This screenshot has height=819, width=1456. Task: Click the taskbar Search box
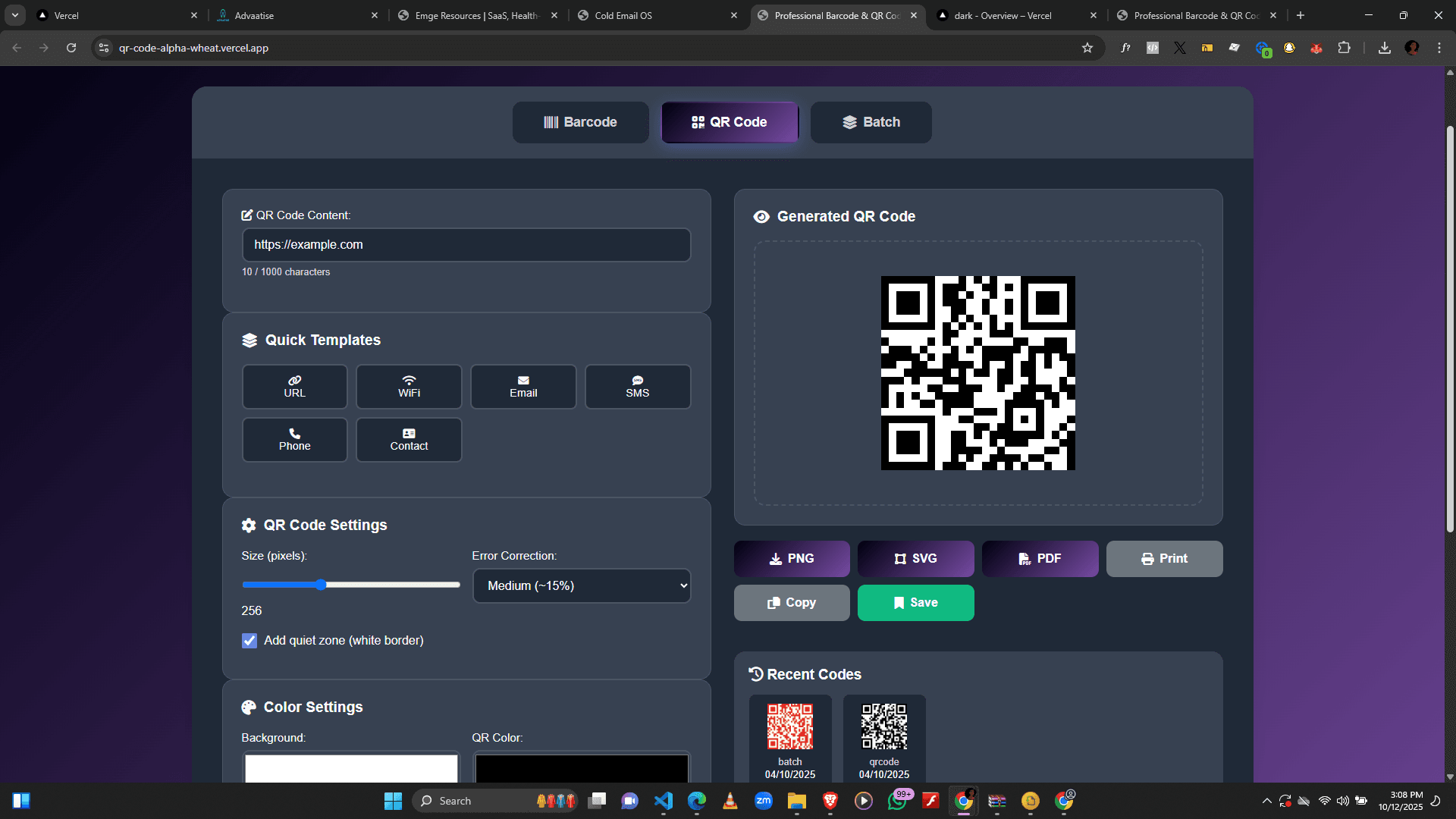click(495, 801)
